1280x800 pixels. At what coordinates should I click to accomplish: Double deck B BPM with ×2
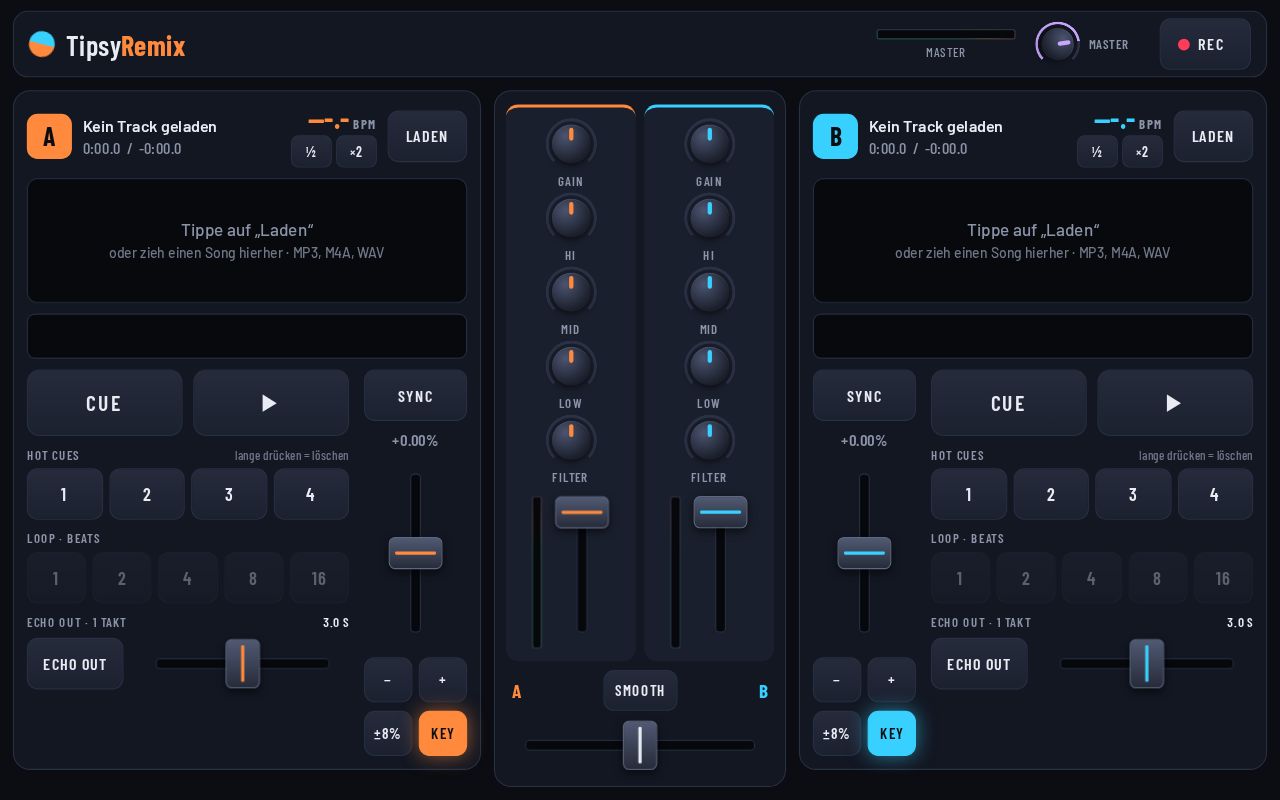pos(1142,152)
